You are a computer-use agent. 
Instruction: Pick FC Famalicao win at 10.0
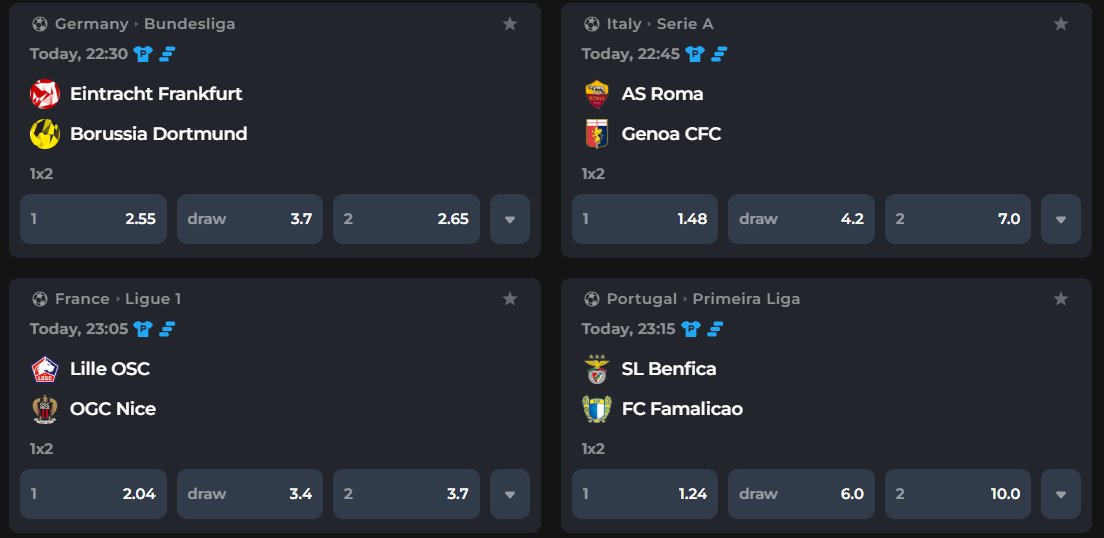pos(958,494)
